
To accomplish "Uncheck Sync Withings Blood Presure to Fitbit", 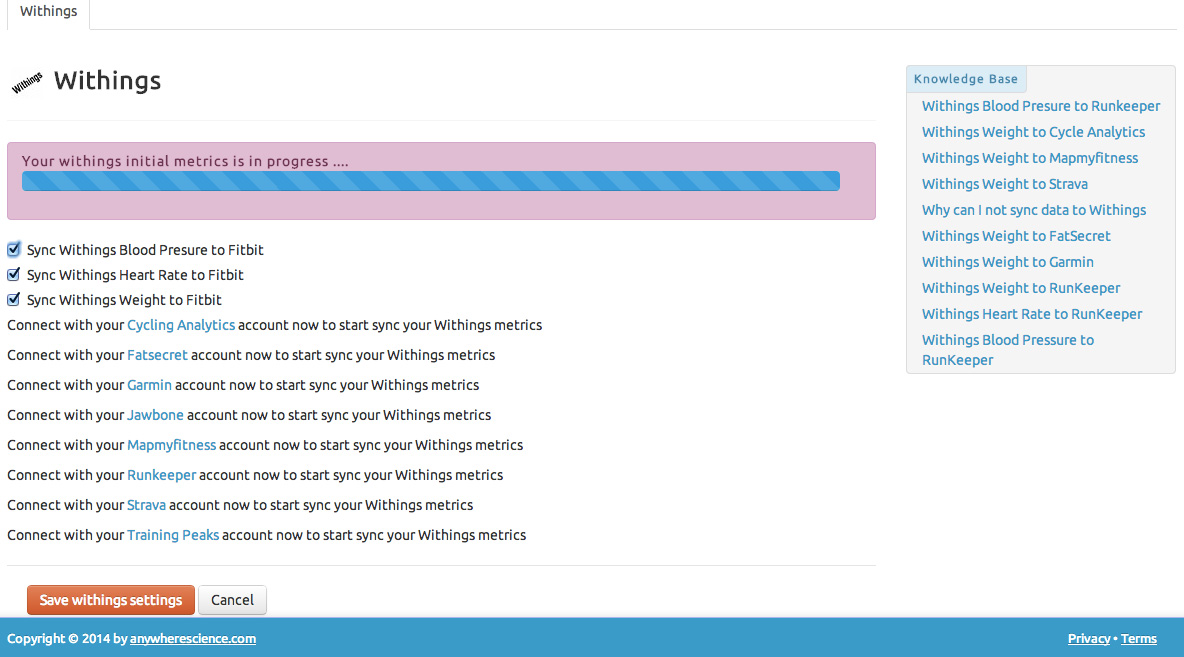I will (14, 249).
